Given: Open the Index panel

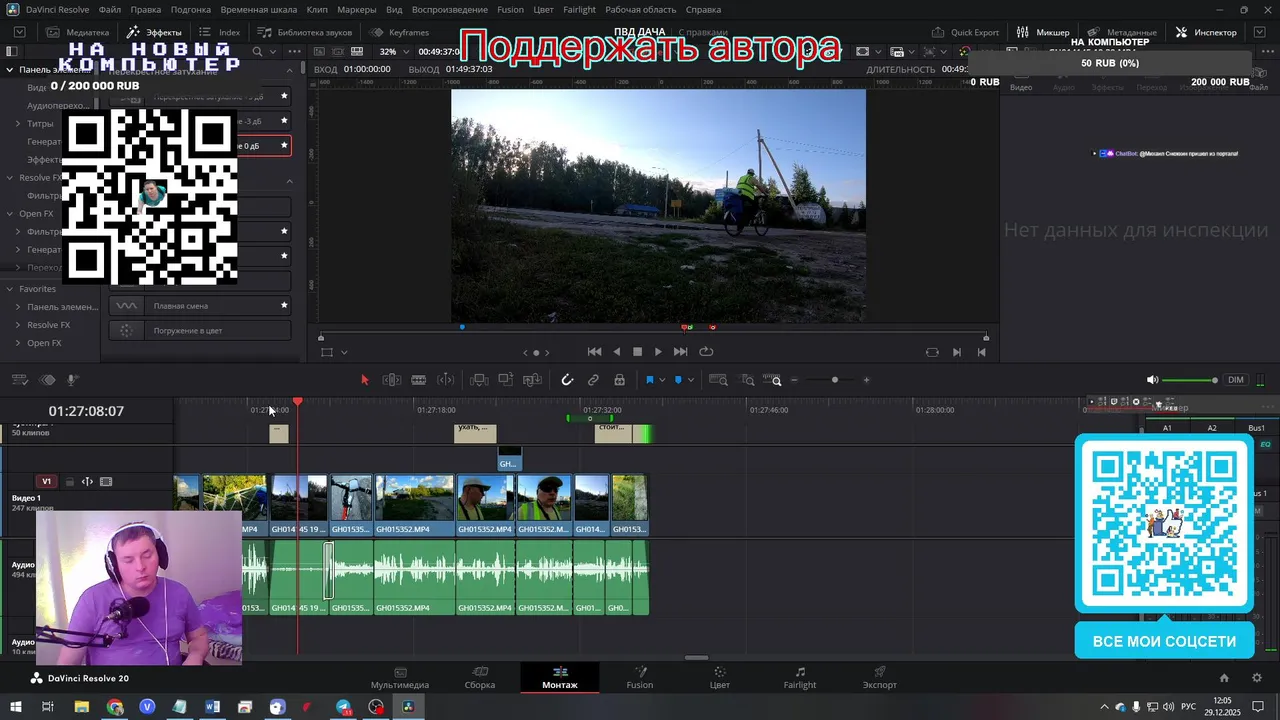Looking at the screenshot, I should [x=220, y=32].
